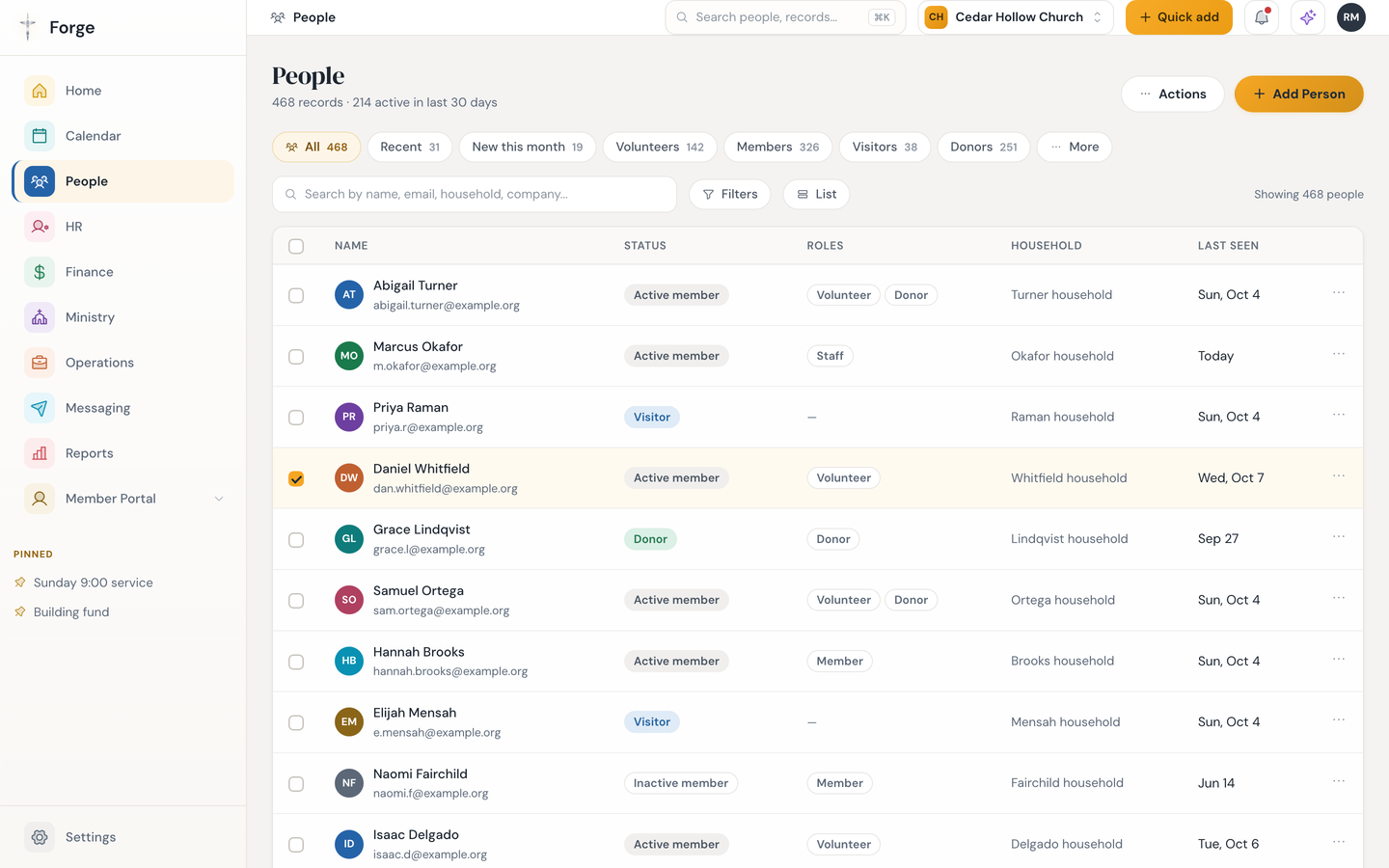Open the Reports chart icon
1389x868 pixels.
point(40,453)
